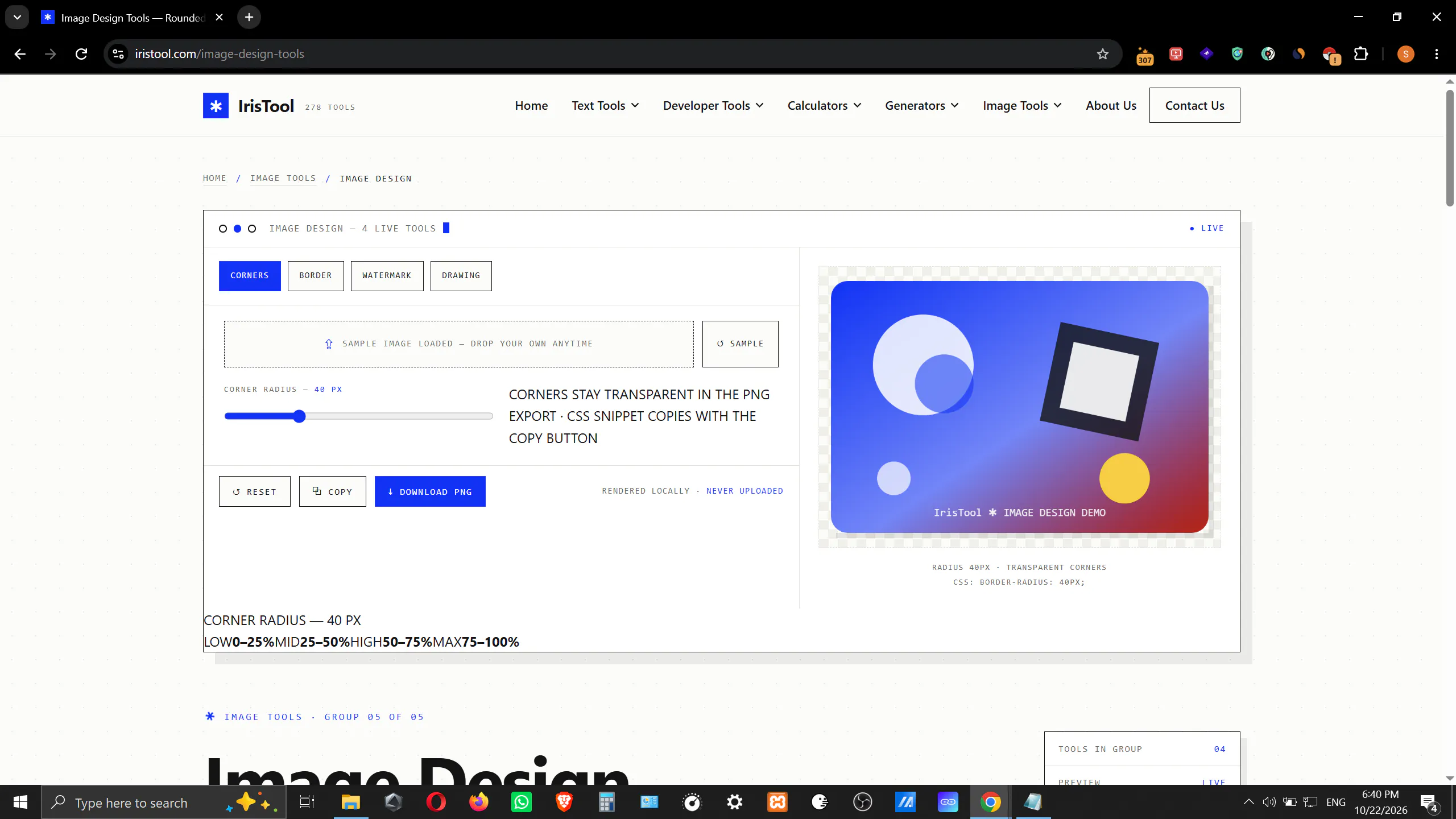Click the Task View taskbar icon
1456x819 pixels.
click(307, 803)
